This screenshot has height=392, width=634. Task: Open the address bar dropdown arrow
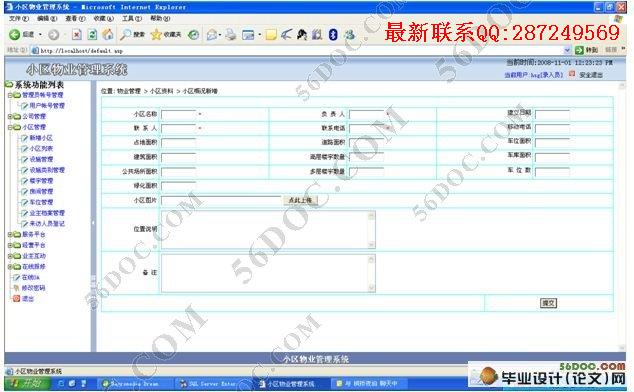(x=567, y=50)
